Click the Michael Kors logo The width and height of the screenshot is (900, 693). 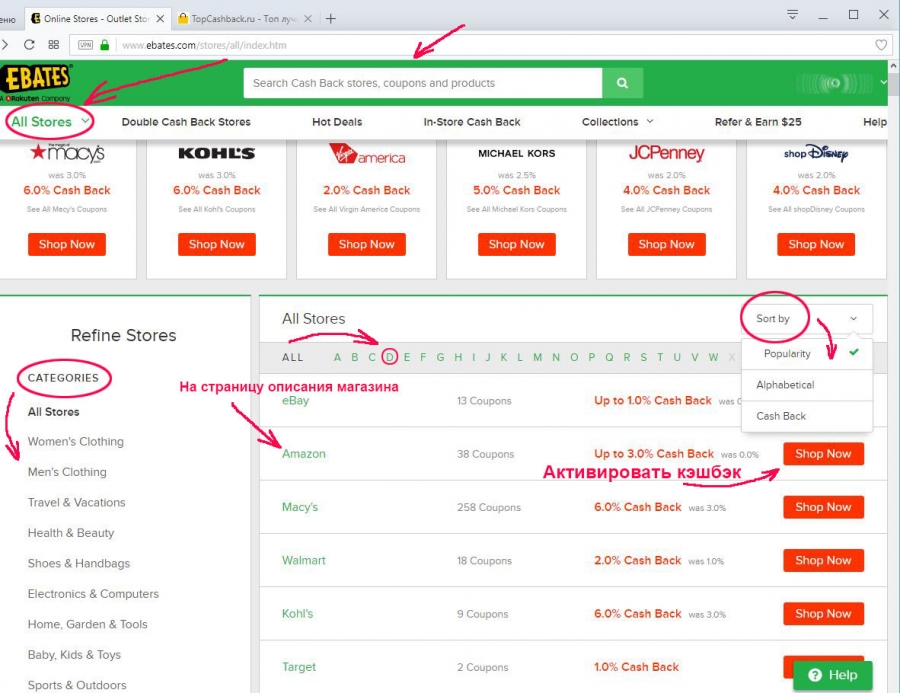(x=517, y=153)
